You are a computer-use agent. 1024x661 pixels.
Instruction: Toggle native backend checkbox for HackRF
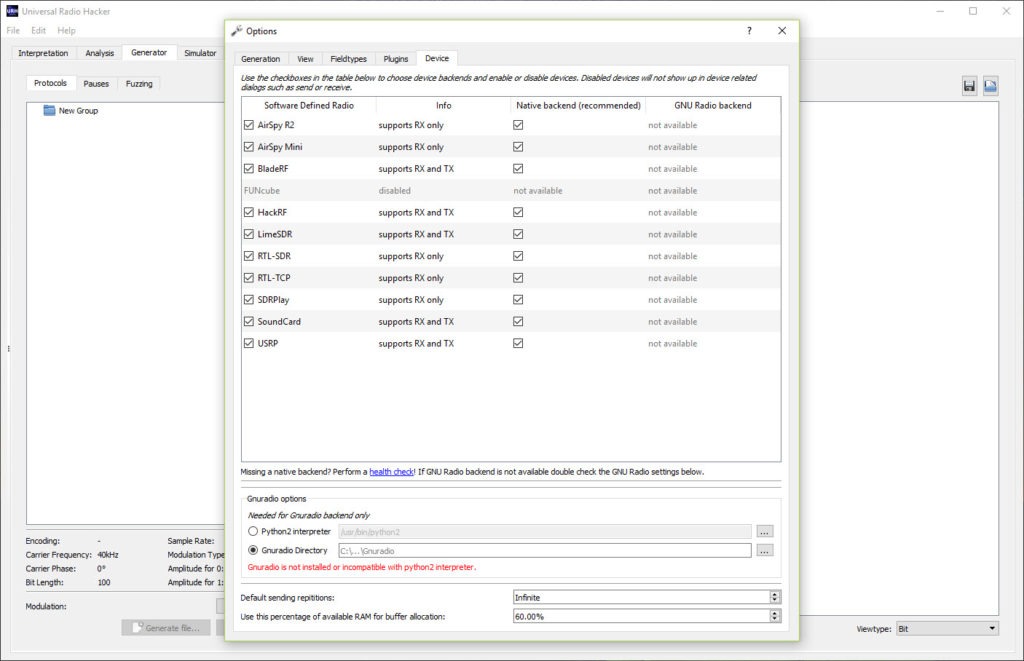pyautogui.click(x=518, y=212)
